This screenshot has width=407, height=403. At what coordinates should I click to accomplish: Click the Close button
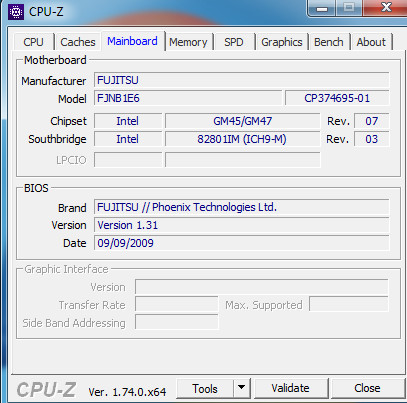[367, 388]
